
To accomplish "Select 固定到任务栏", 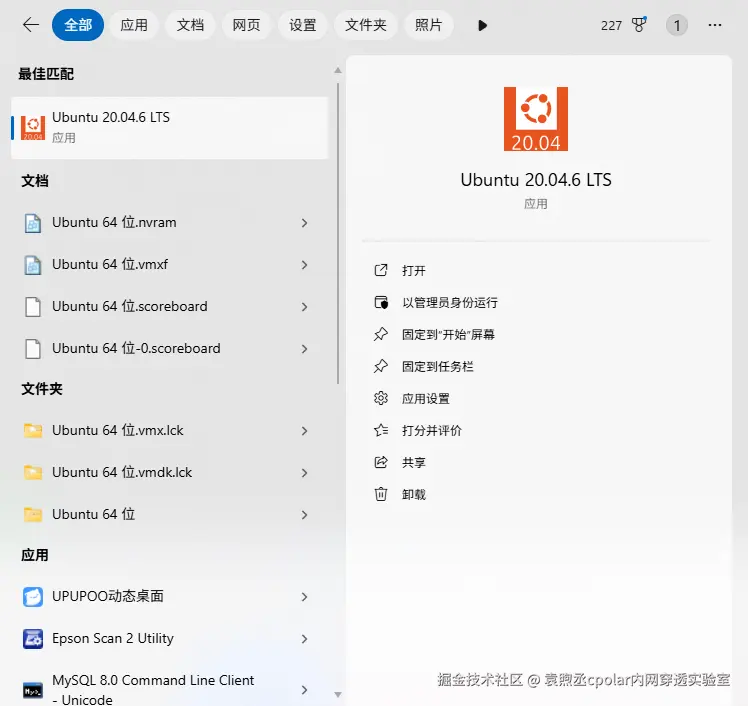I will 437,366.
